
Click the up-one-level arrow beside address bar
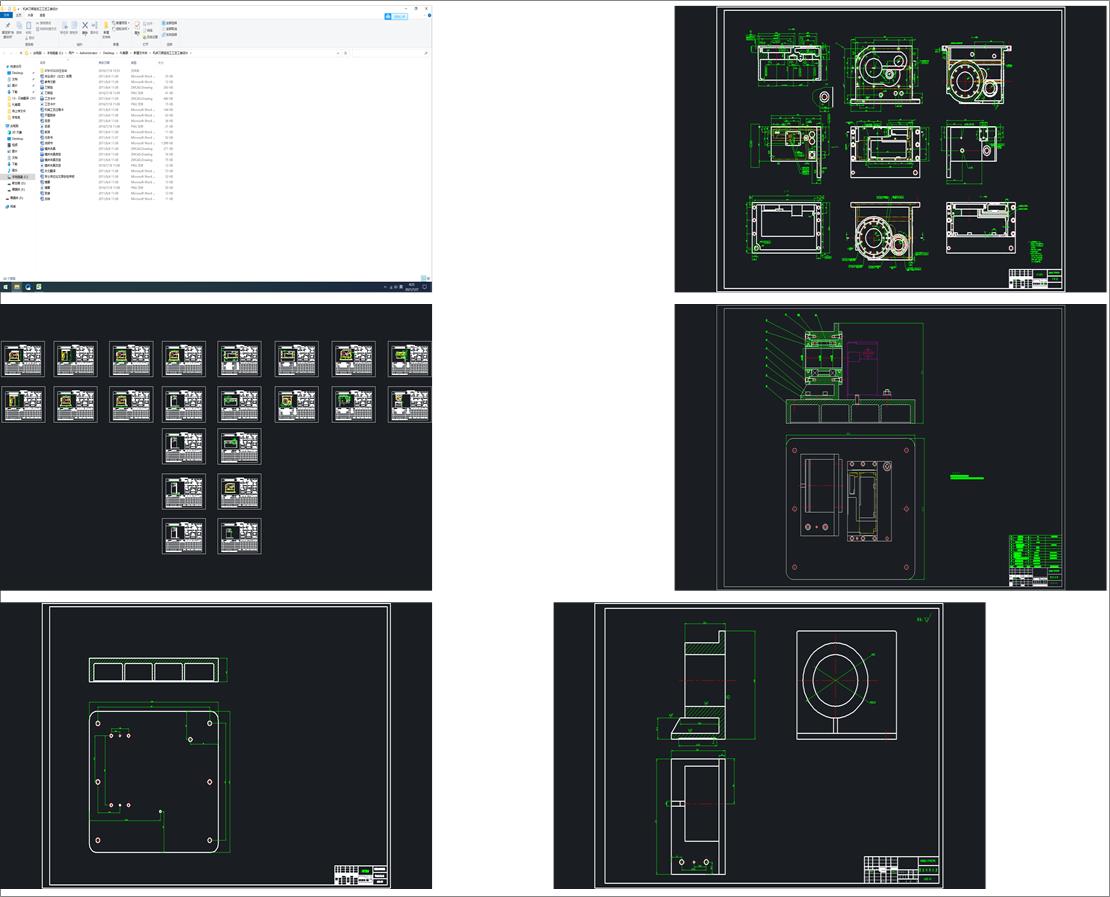point(21,53)
